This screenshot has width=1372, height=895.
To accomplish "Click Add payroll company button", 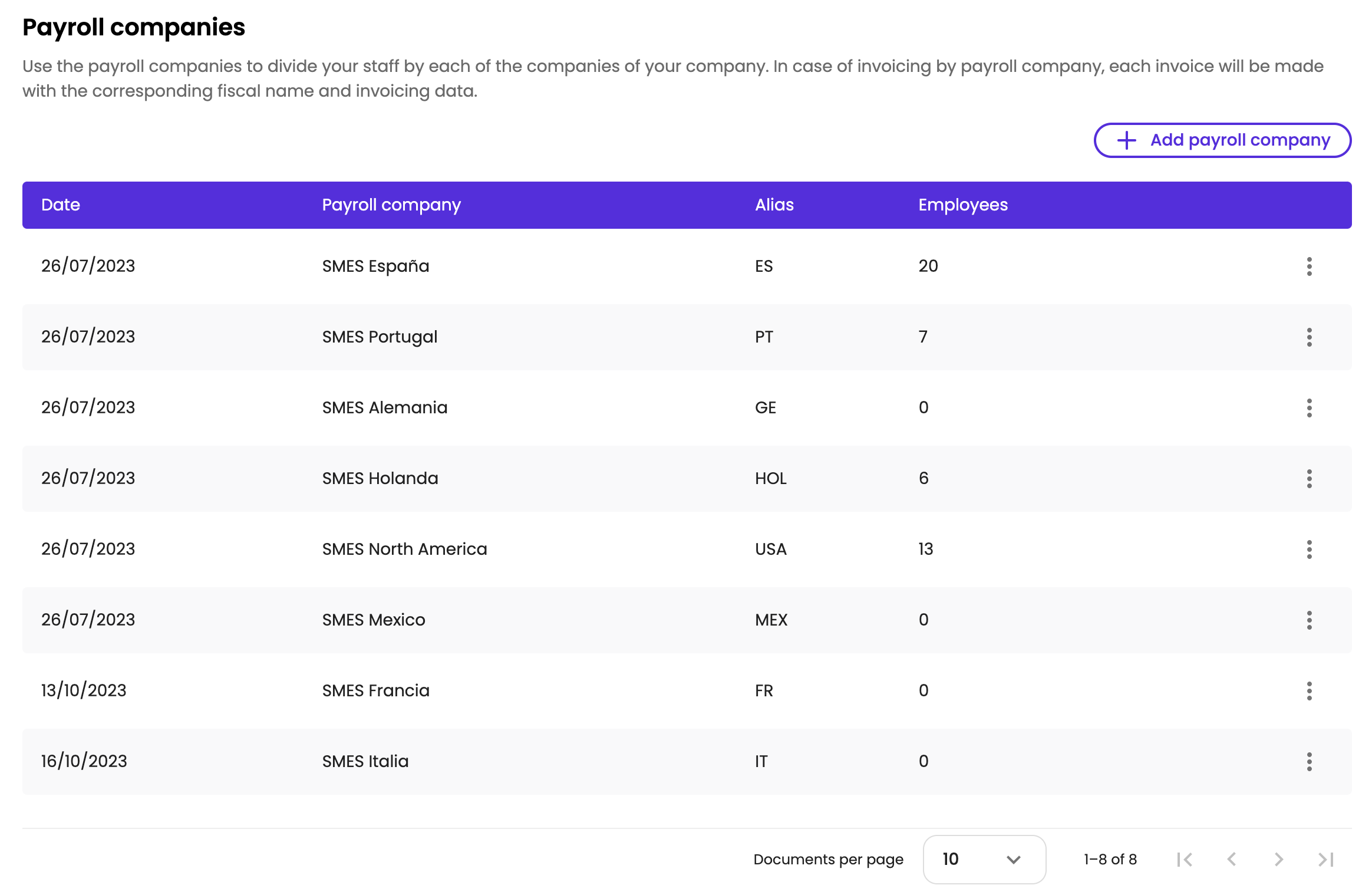I will 1222,140.
